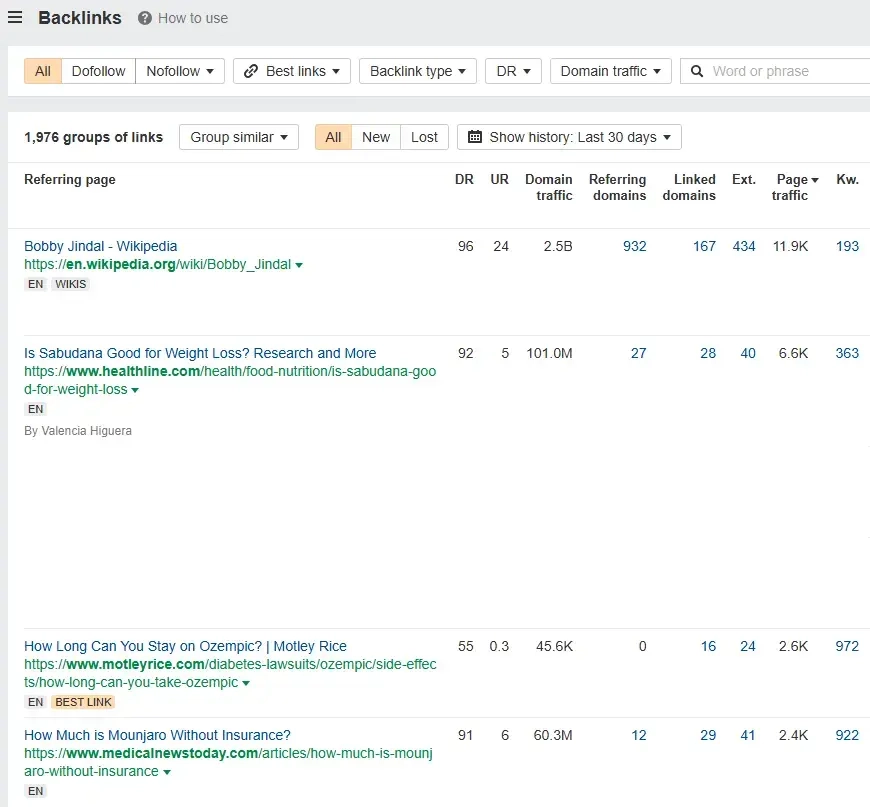Image resolution: width=870 pixels, height=807 pixels.
Task: Expand the Backlink type filter
Action: pos(418,71)
